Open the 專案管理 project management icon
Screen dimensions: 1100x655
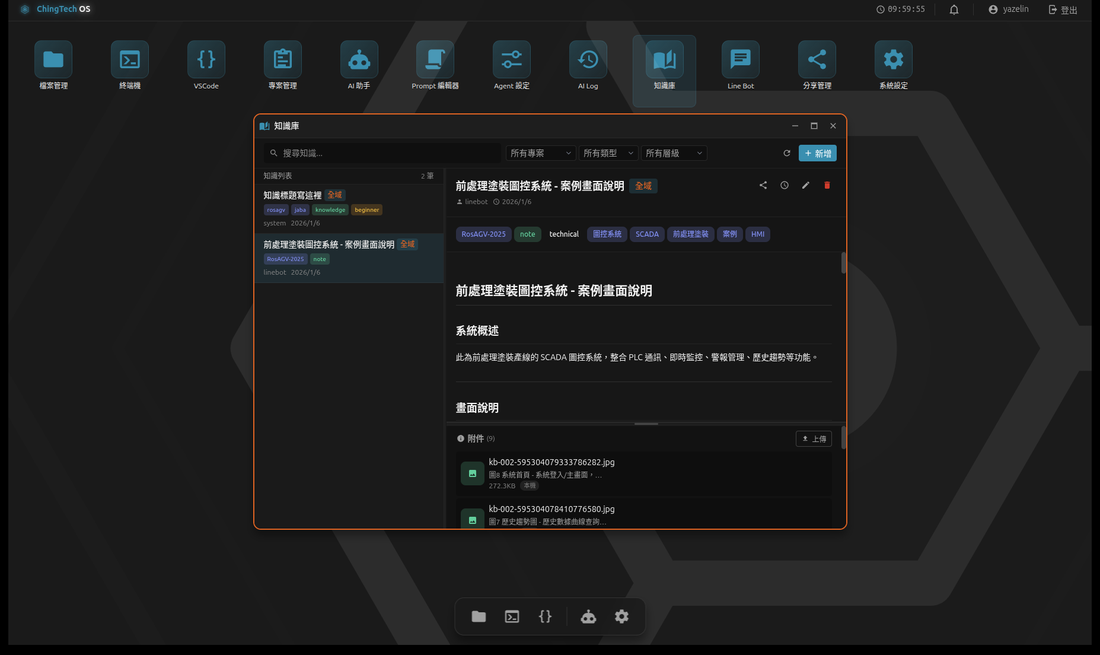[x=283, y=65]
